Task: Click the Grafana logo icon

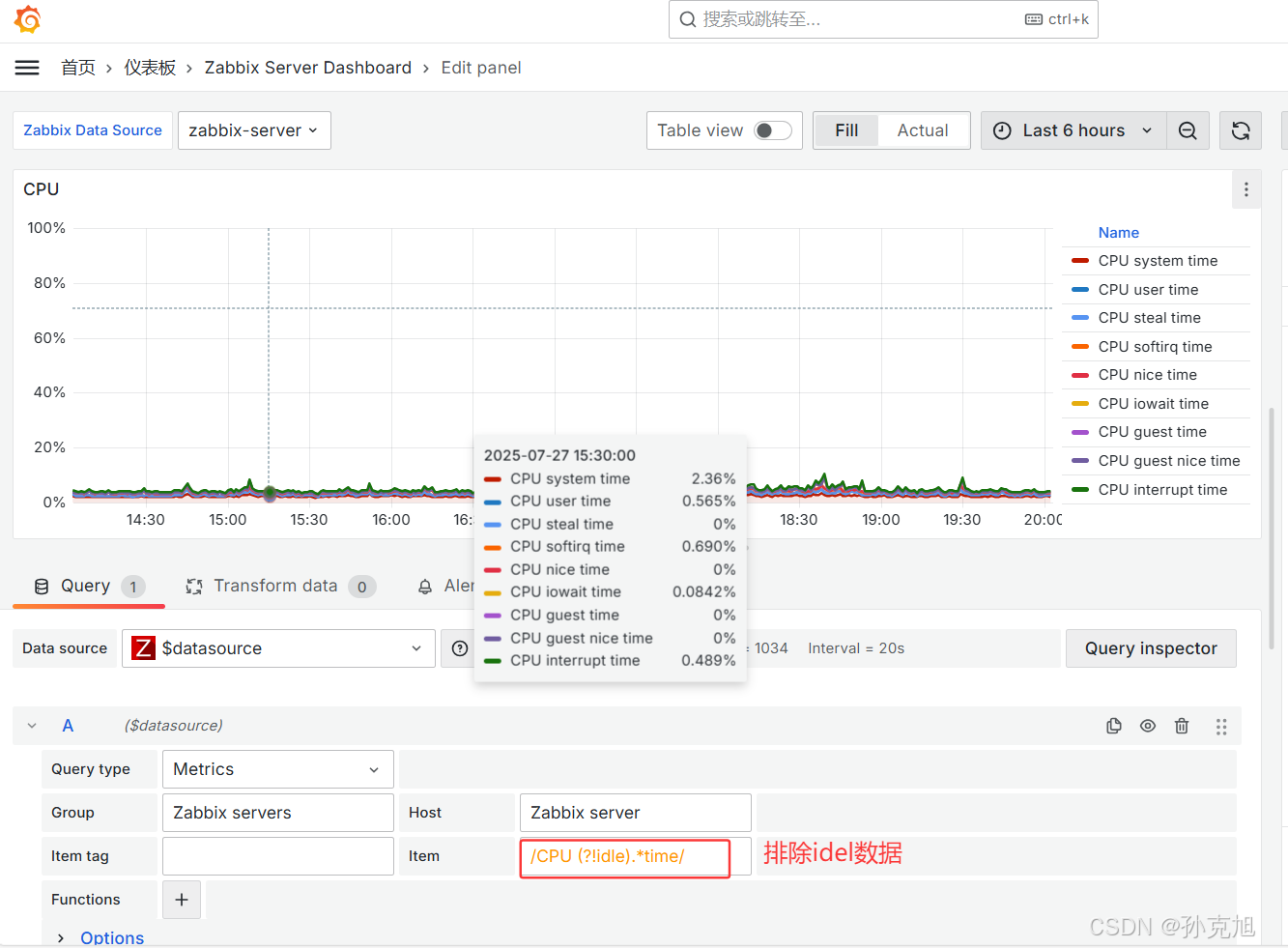Action: pos(28,19)
